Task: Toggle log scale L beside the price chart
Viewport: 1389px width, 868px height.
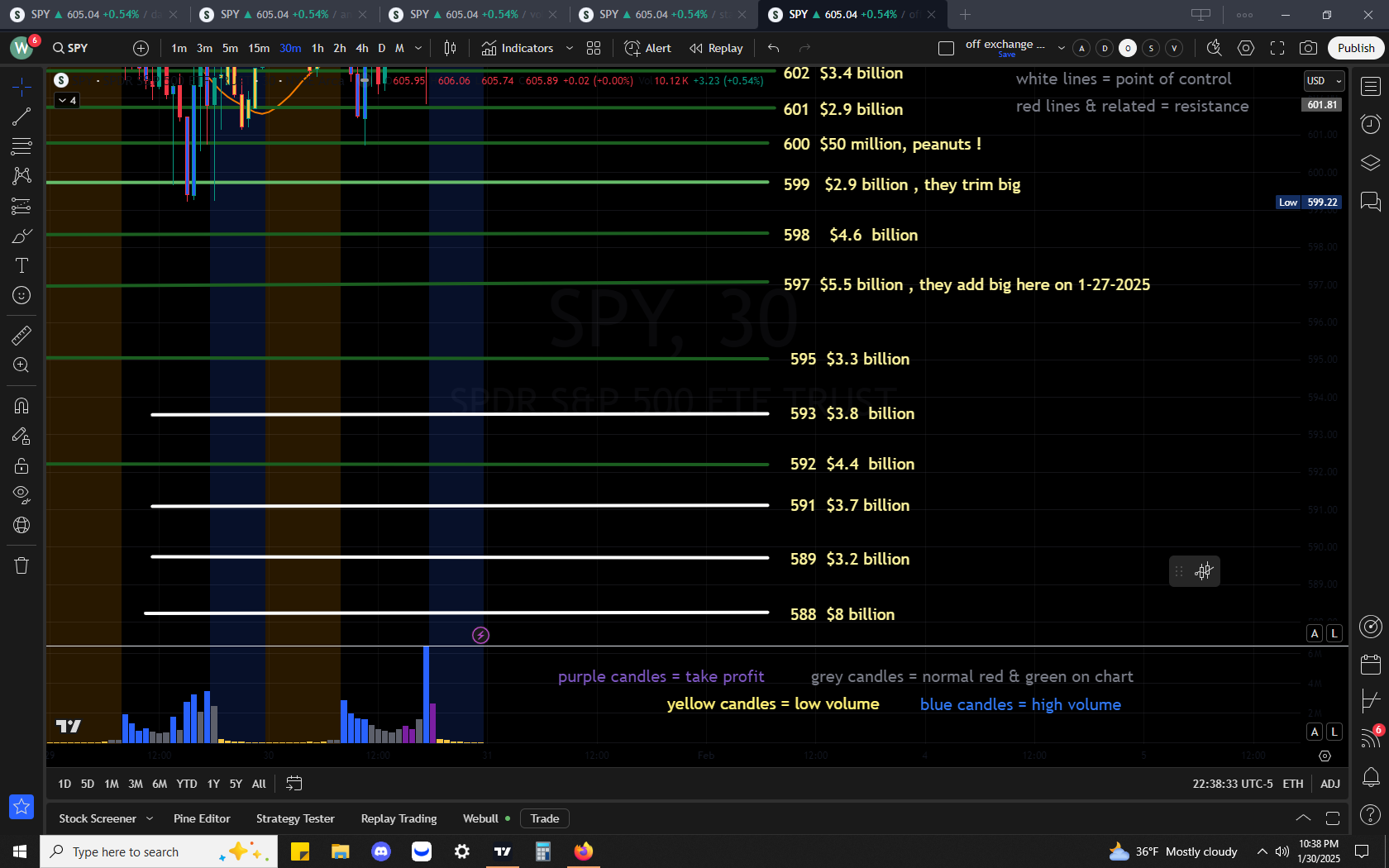Action: click(1334, 633)
